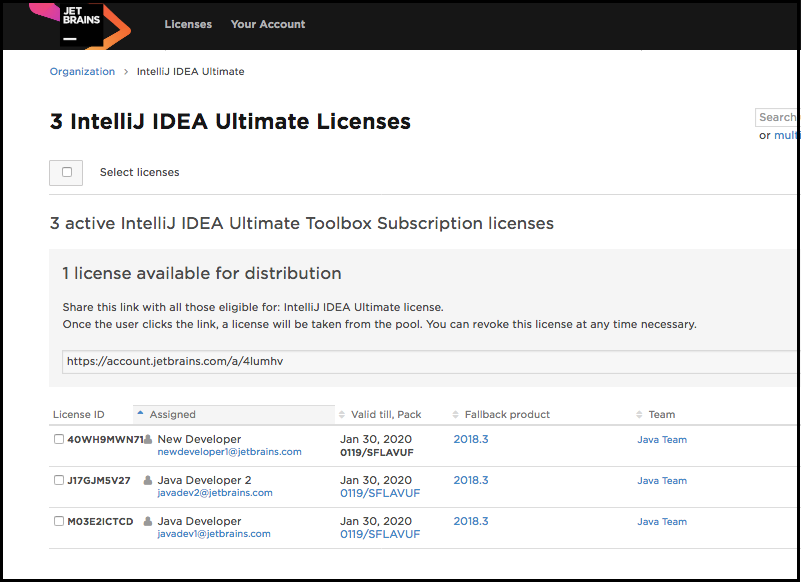Image resolution: width=801 pixels, height=583 pixels.
Task: Click user icon beside New Developer
Action: [149, 439]
